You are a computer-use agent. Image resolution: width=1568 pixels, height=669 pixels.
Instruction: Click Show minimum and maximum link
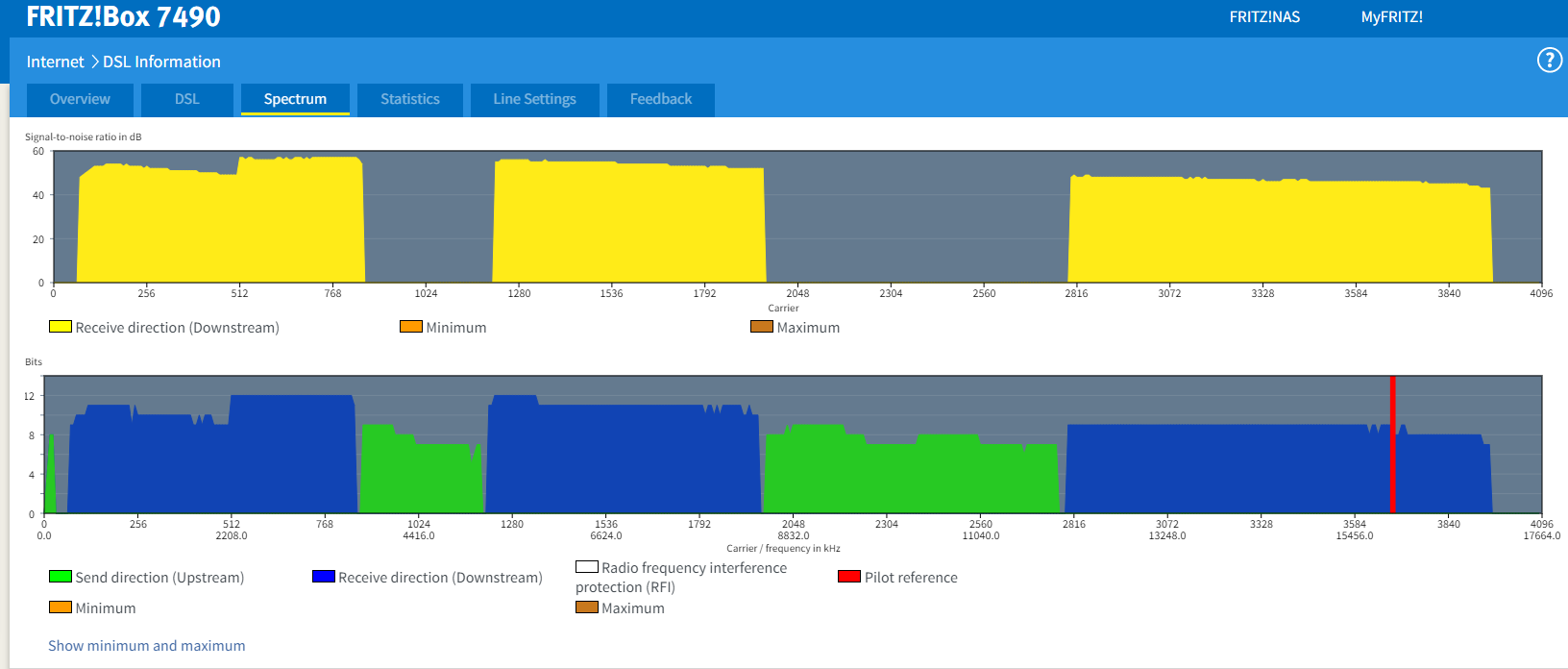click(147, 646)
